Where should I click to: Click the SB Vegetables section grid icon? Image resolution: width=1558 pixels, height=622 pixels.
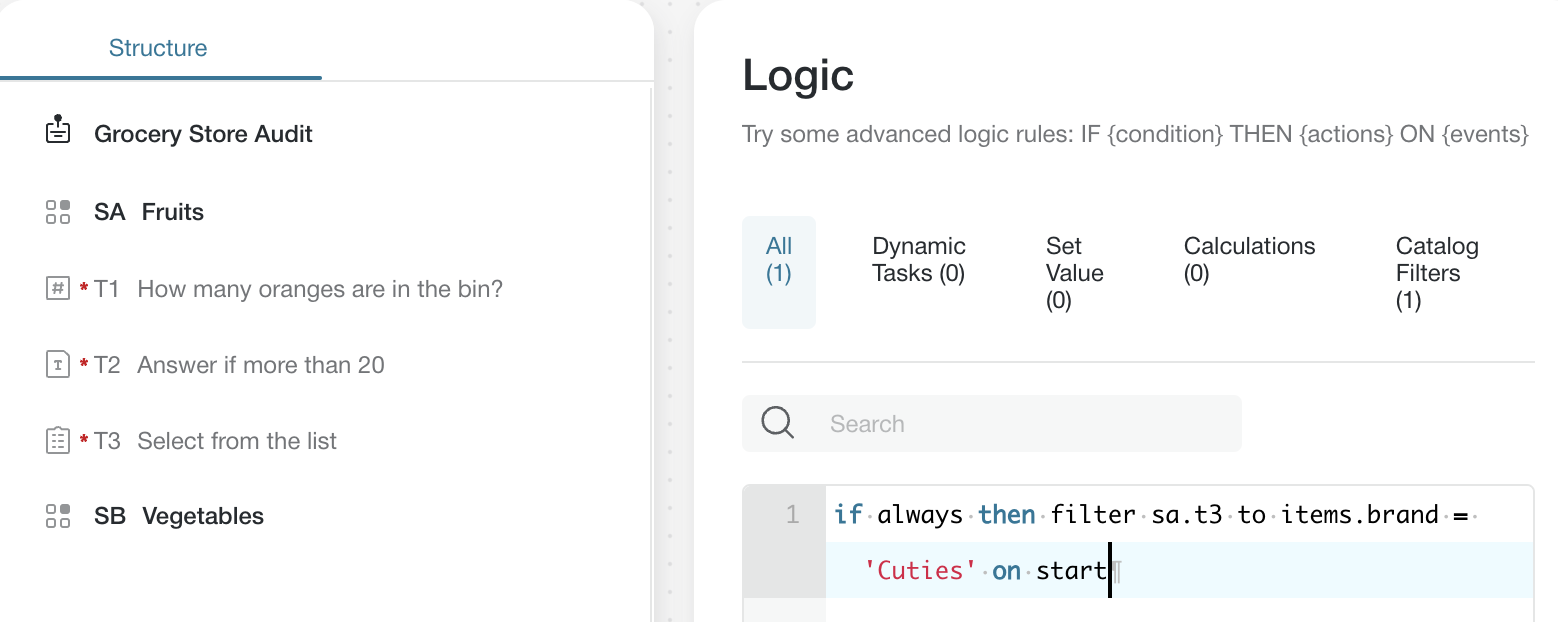click(58, 516)
